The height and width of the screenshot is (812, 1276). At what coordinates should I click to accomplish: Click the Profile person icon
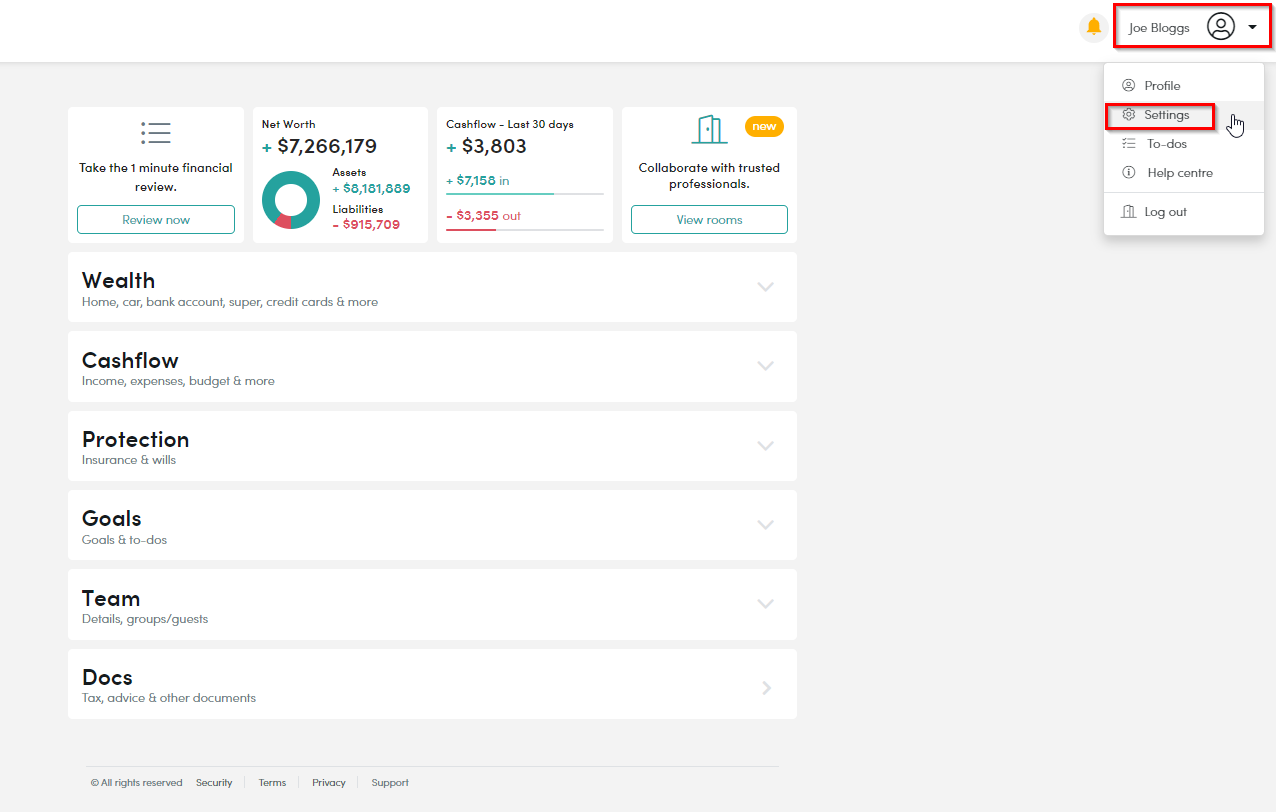[1129, 86]
